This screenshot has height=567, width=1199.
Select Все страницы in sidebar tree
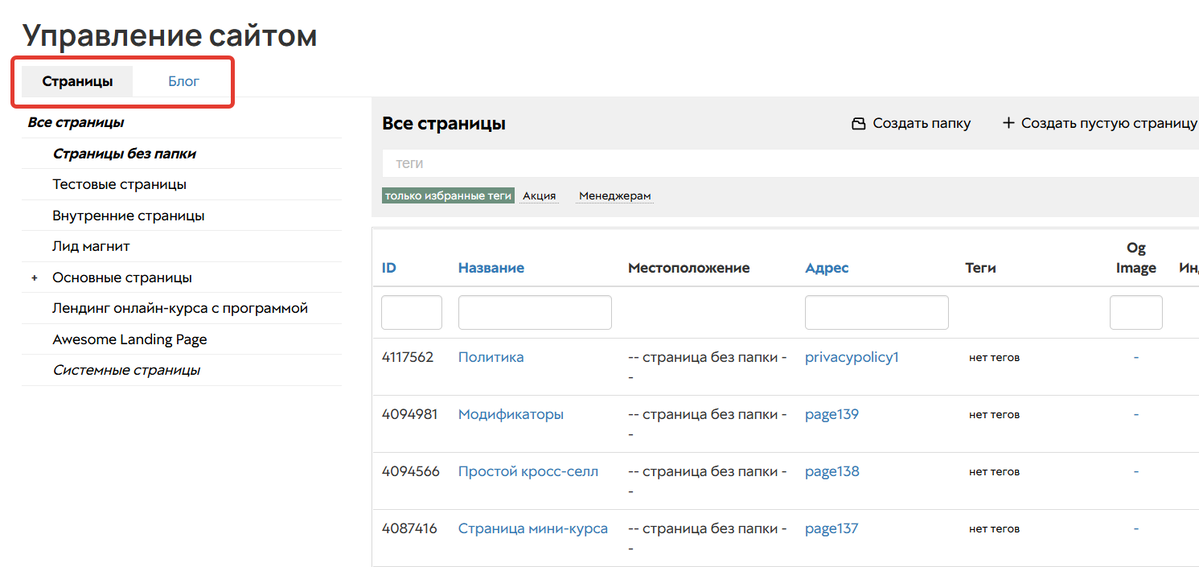click(x=76, y=122)
